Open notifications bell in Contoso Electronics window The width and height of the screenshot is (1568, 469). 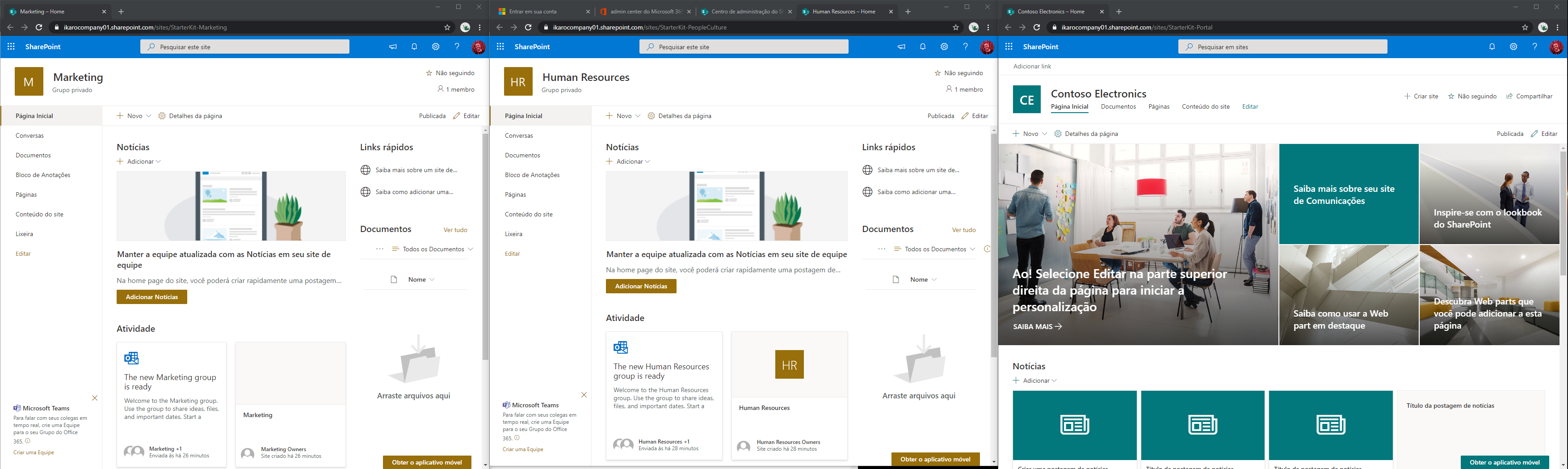point(1491,47)
